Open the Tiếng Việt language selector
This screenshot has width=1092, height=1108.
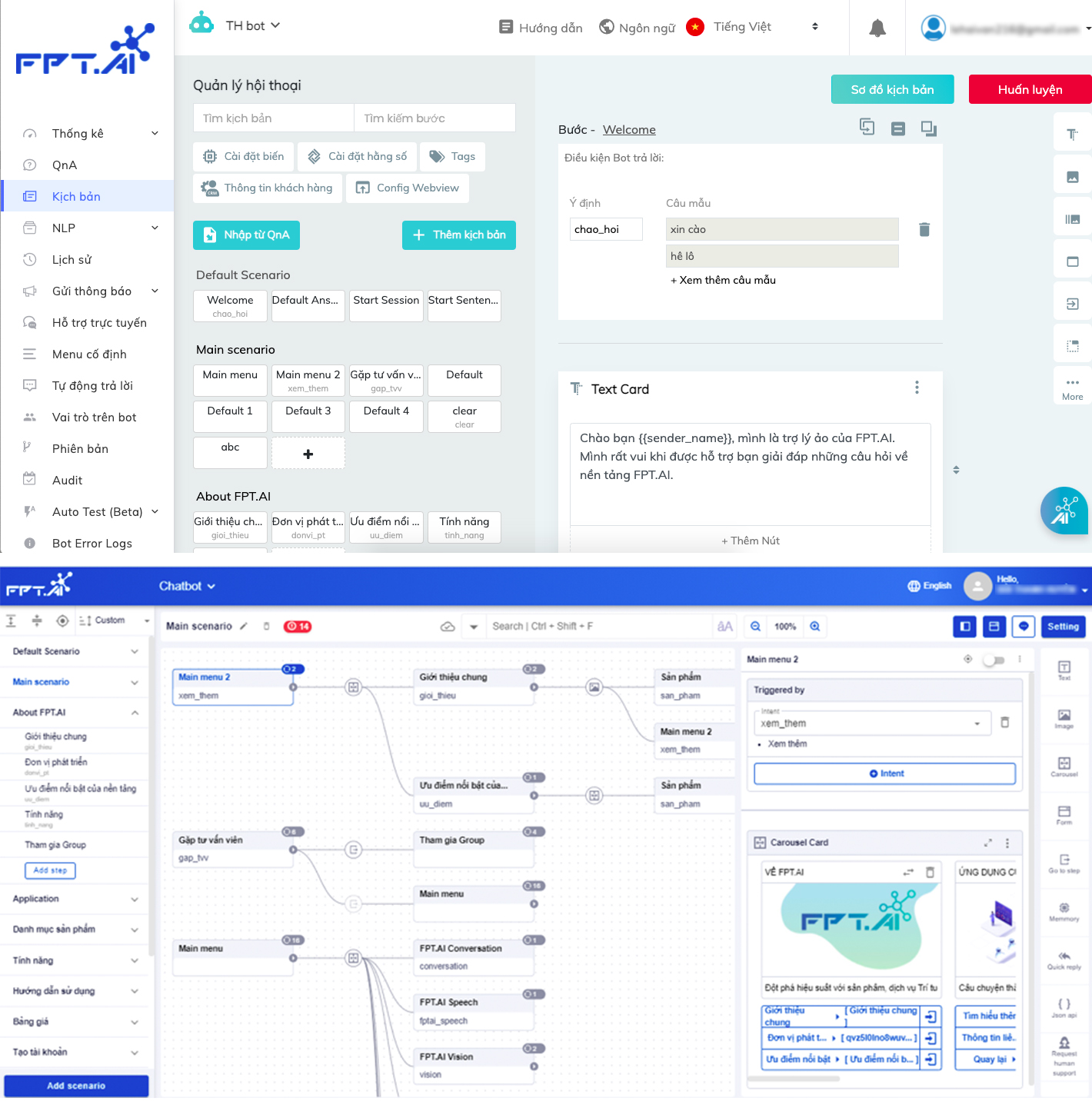pyautogui.click(x=752, y=27)
